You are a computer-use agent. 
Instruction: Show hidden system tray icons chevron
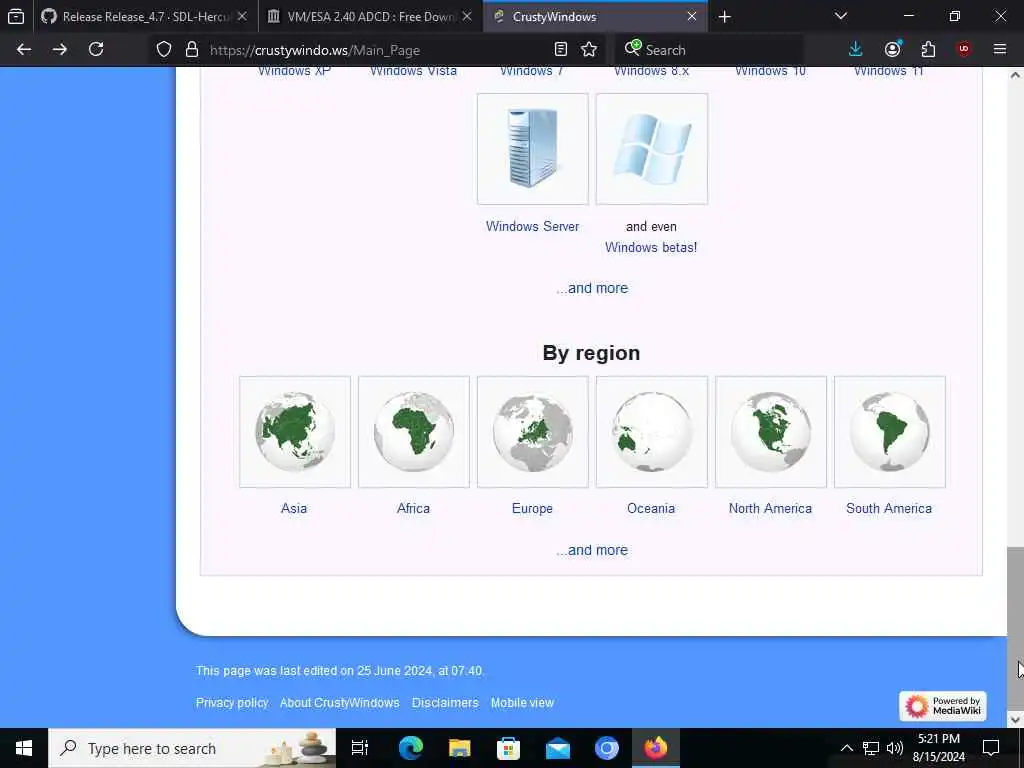846,748
